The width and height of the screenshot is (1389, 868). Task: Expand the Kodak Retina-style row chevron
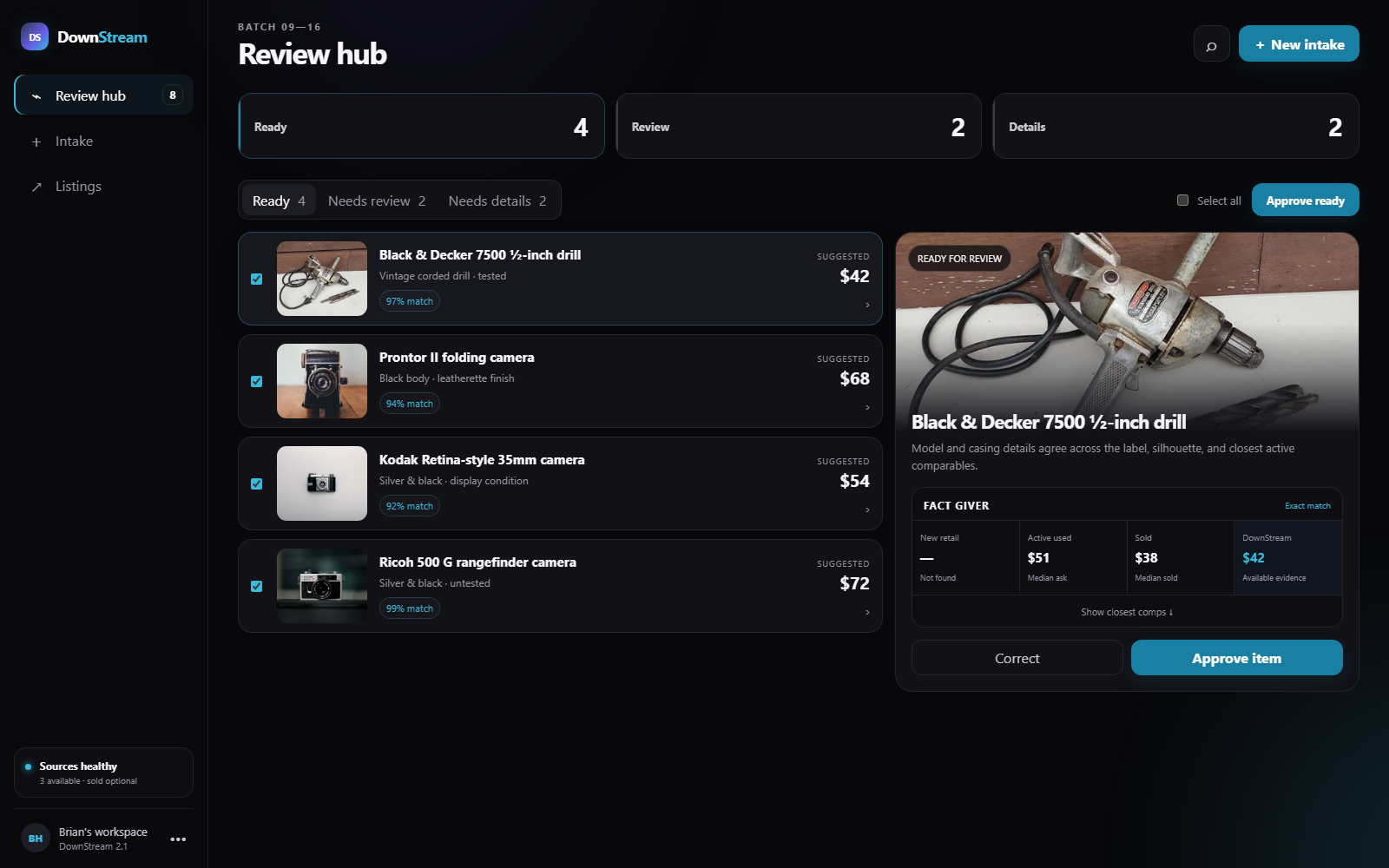click(867, 510)
